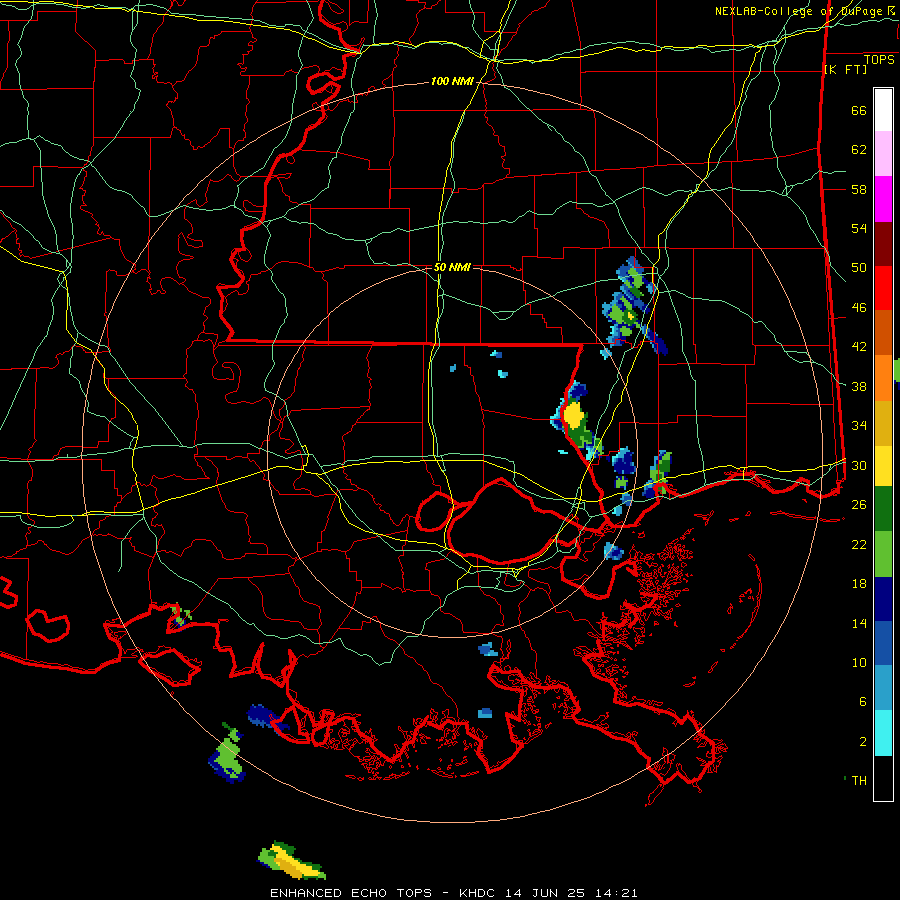Select the bright yellow legend swatch
900x900 pixels.
pyautogui.click(x=883, y=465)
